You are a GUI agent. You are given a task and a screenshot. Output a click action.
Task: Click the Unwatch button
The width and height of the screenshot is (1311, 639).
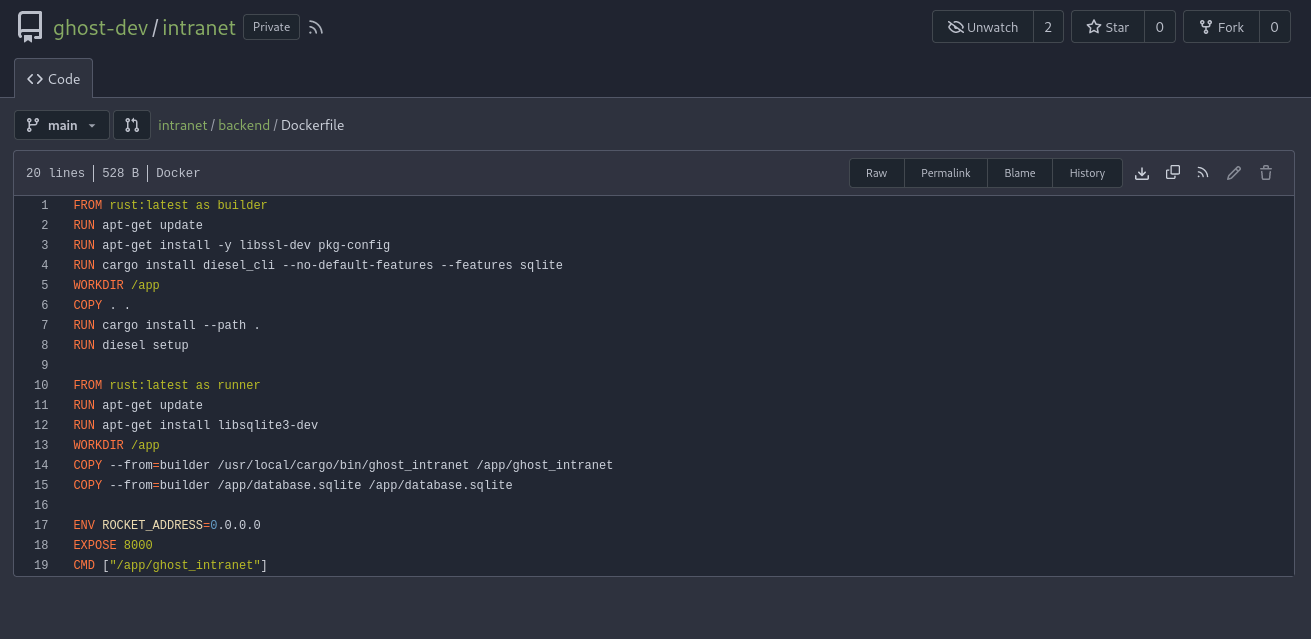pyautogui.click(x=983, y=27)
